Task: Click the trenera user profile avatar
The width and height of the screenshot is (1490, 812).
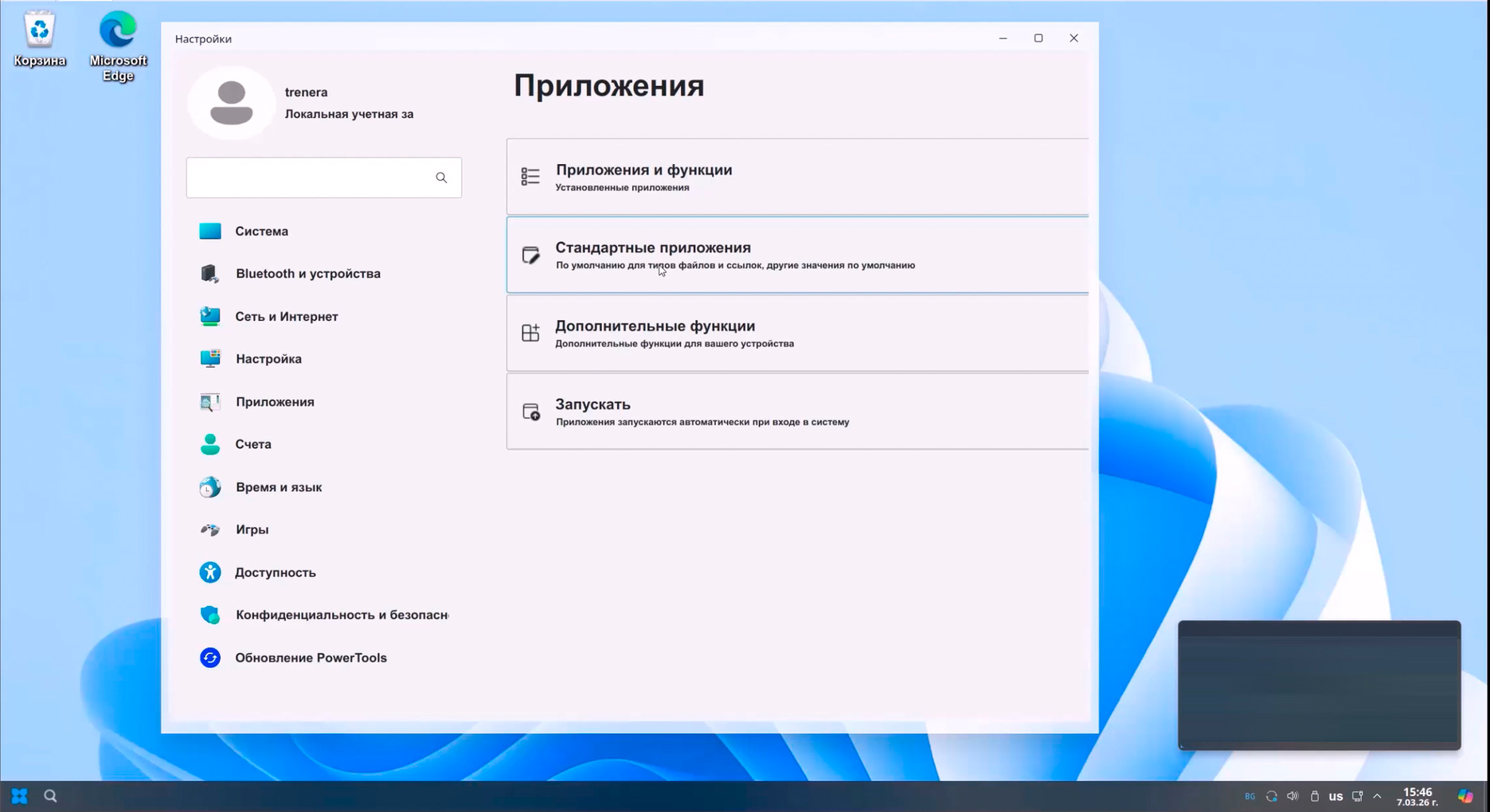Action: [x=231, y=103]
